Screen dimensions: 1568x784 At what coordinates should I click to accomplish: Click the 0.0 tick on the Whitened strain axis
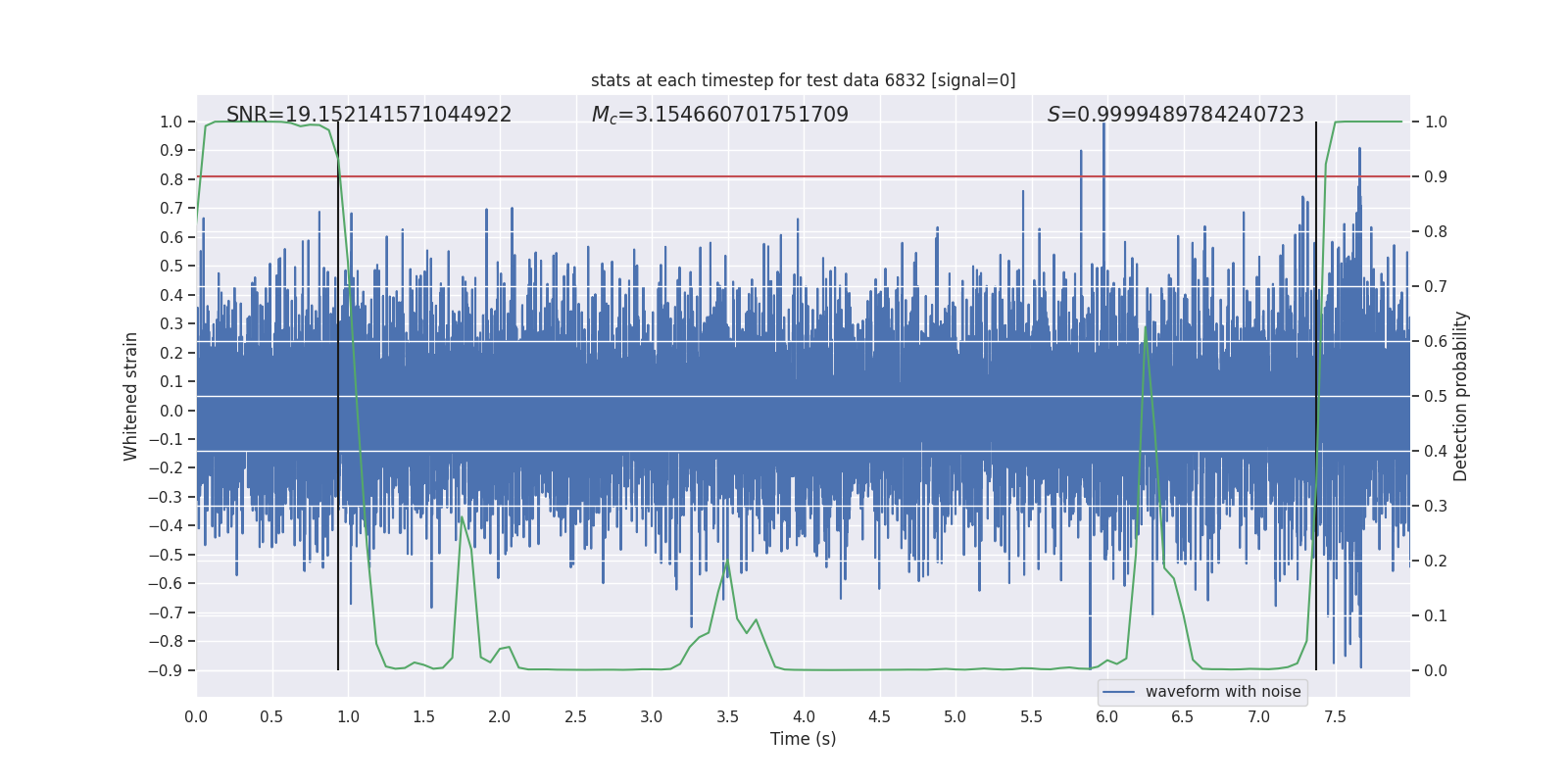[x=171, y=411]
